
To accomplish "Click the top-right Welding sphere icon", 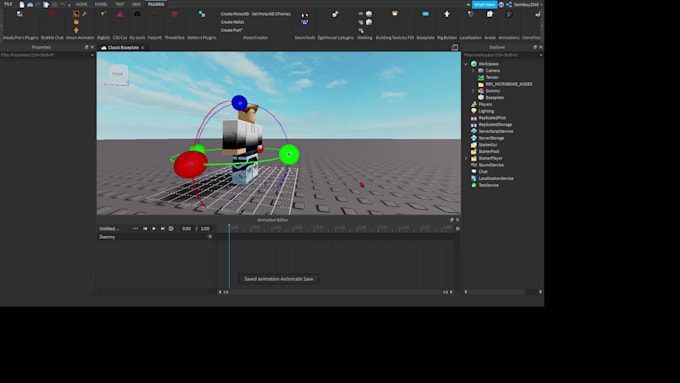I will (369, 14).
